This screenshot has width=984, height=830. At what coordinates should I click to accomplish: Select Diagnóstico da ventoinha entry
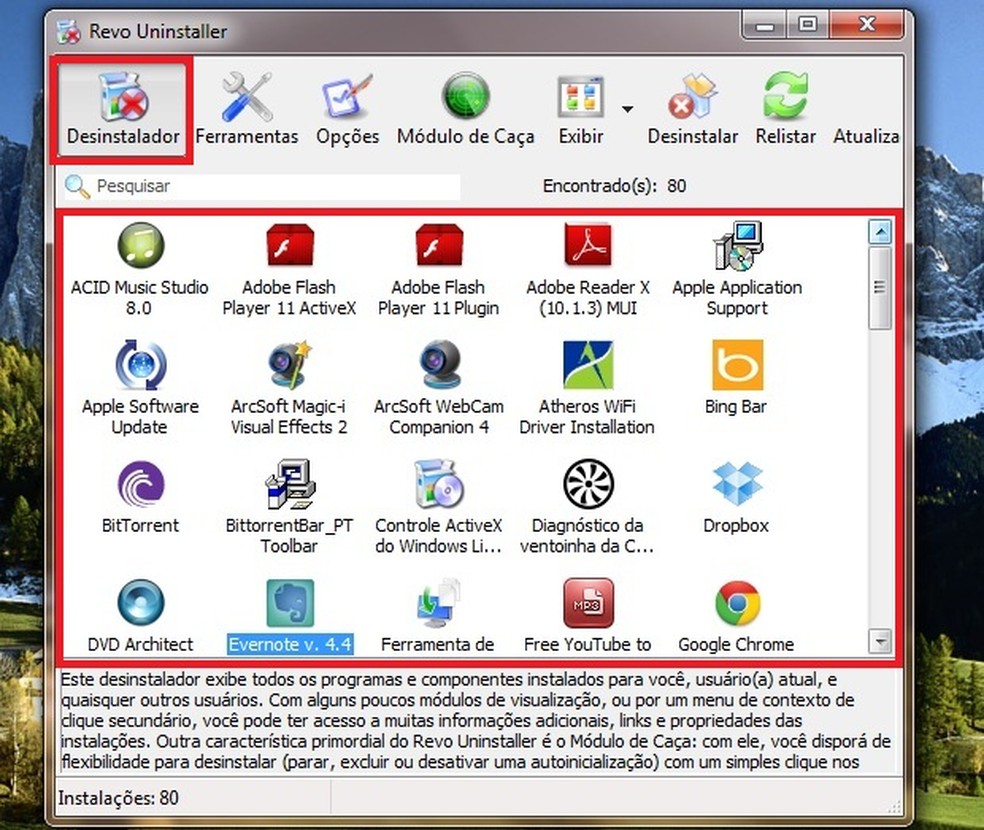(x=587, y=508)
